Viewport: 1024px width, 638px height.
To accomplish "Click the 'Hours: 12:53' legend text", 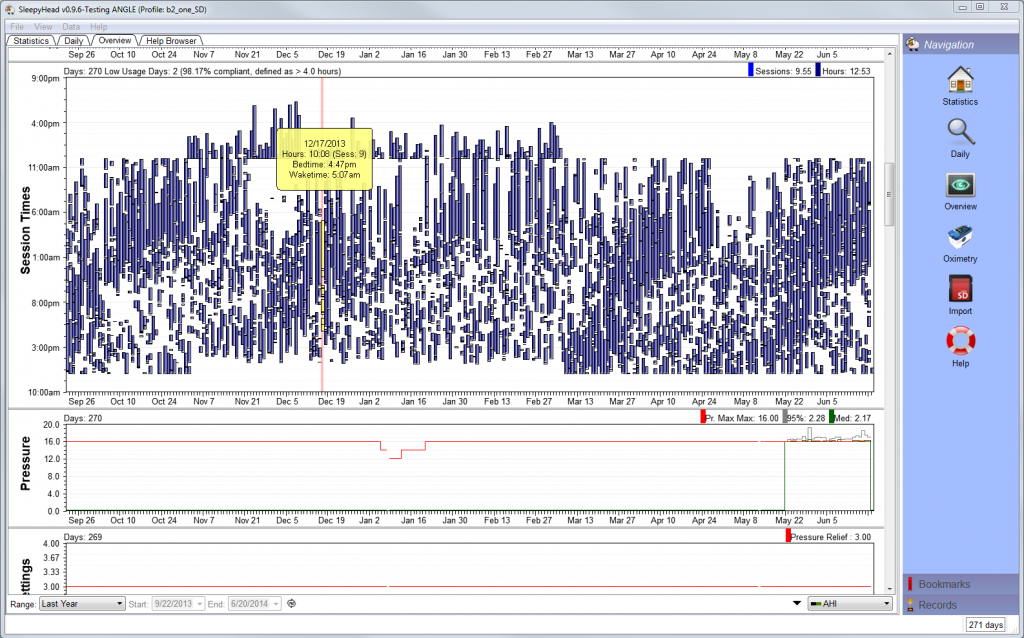I will pyautogui.click(x=846, y=71).
